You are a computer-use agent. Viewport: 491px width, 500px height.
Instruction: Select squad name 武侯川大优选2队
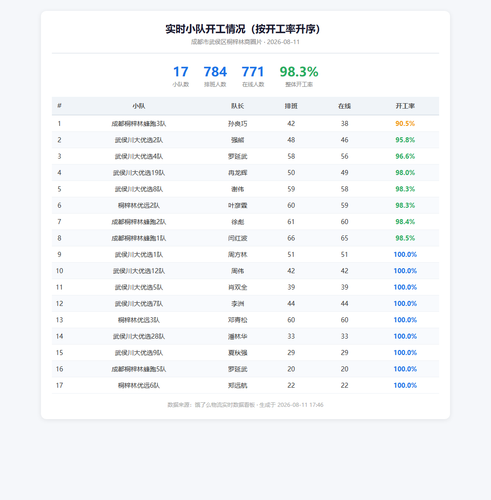pyautogui.click(x=139, y=140)
